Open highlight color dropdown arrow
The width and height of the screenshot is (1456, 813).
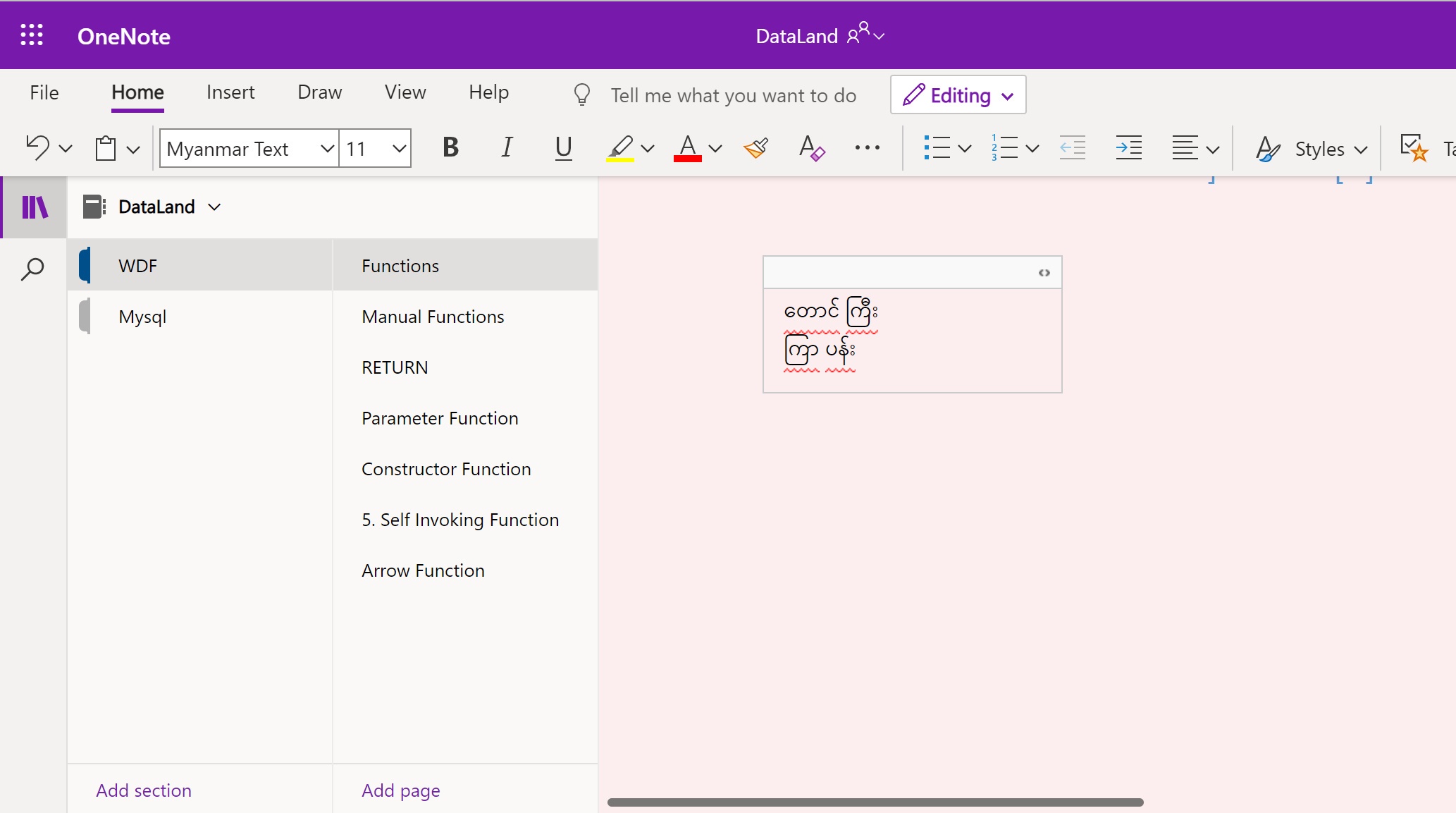[648, 149]
